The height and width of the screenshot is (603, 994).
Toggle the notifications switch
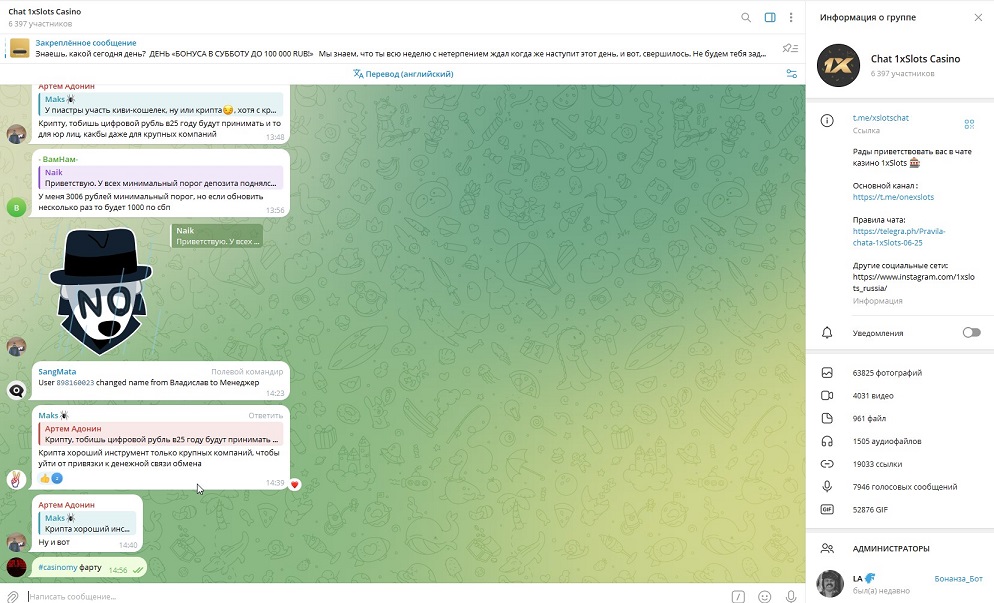pyautogui.click(x=971, y=333)
